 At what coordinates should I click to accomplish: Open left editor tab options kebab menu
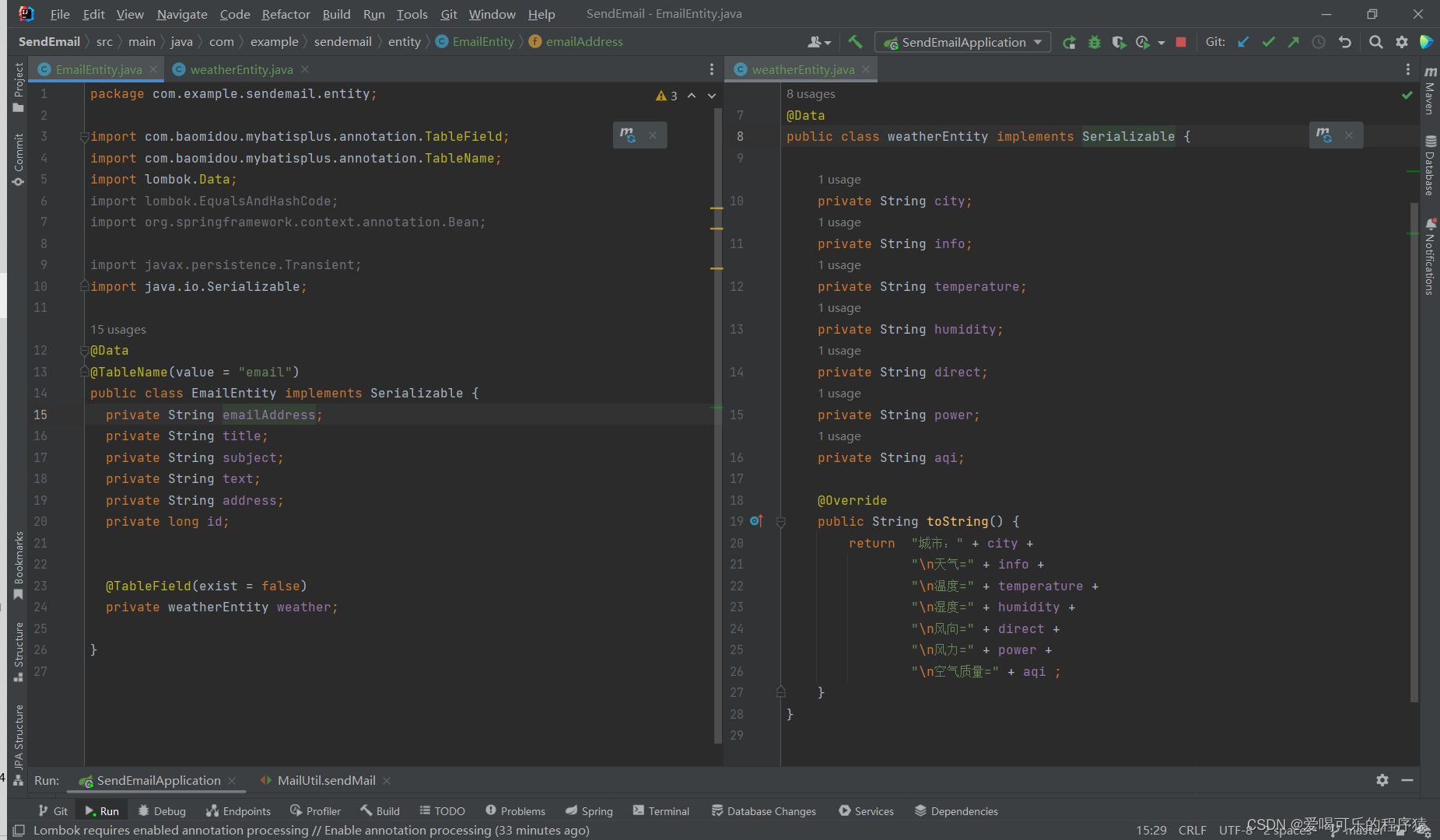point(712,69)
